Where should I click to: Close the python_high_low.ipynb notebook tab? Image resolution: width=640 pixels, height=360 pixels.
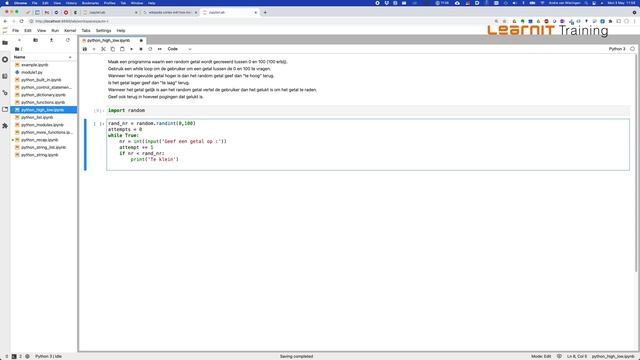pyautogui.click(x=141, y=40)
